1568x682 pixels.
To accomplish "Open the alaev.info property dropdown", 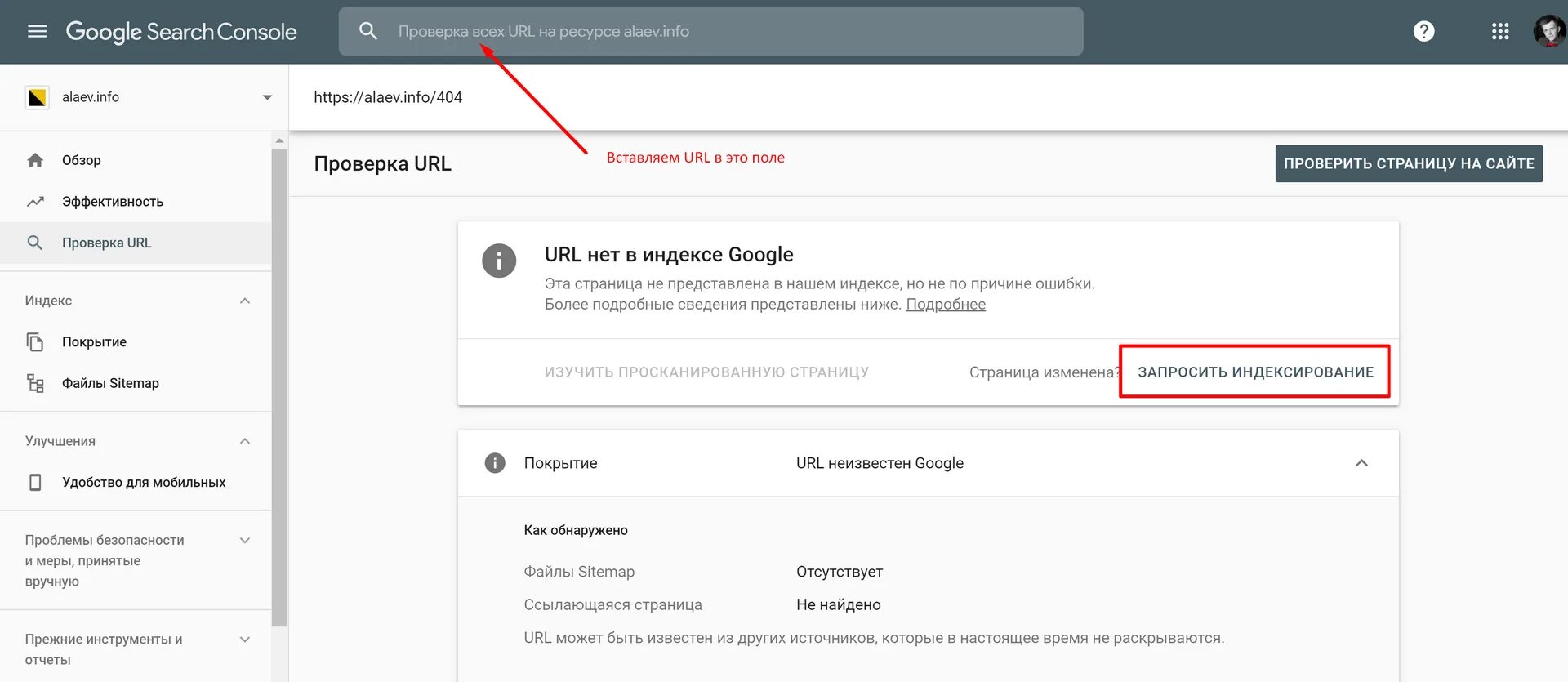I will (267, 97).
